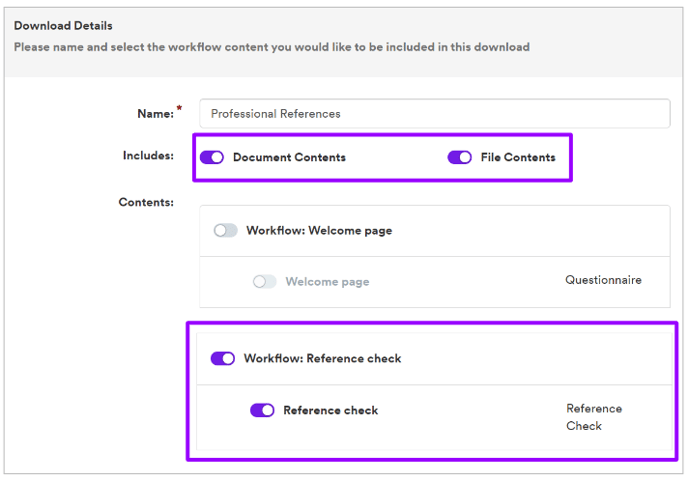Select the Welcome page item text

point(327,282)
